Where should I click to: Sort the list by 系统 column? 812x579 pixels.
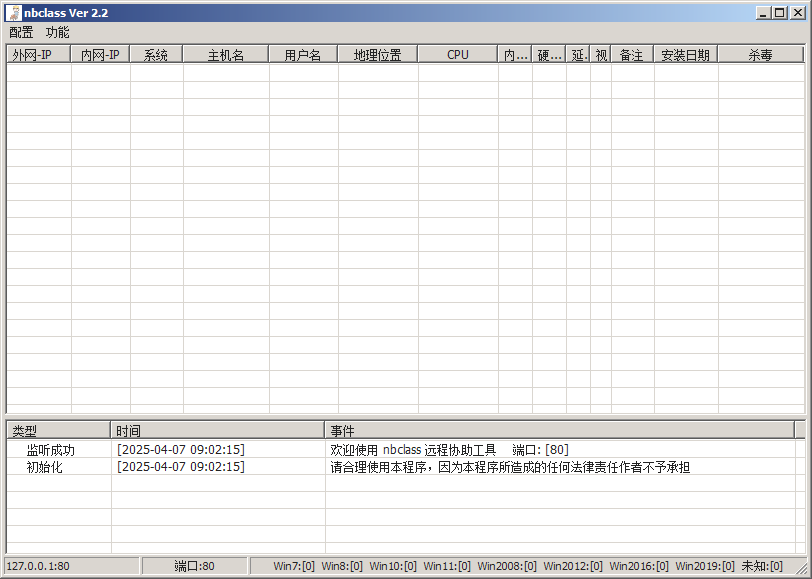click(156, 55)
